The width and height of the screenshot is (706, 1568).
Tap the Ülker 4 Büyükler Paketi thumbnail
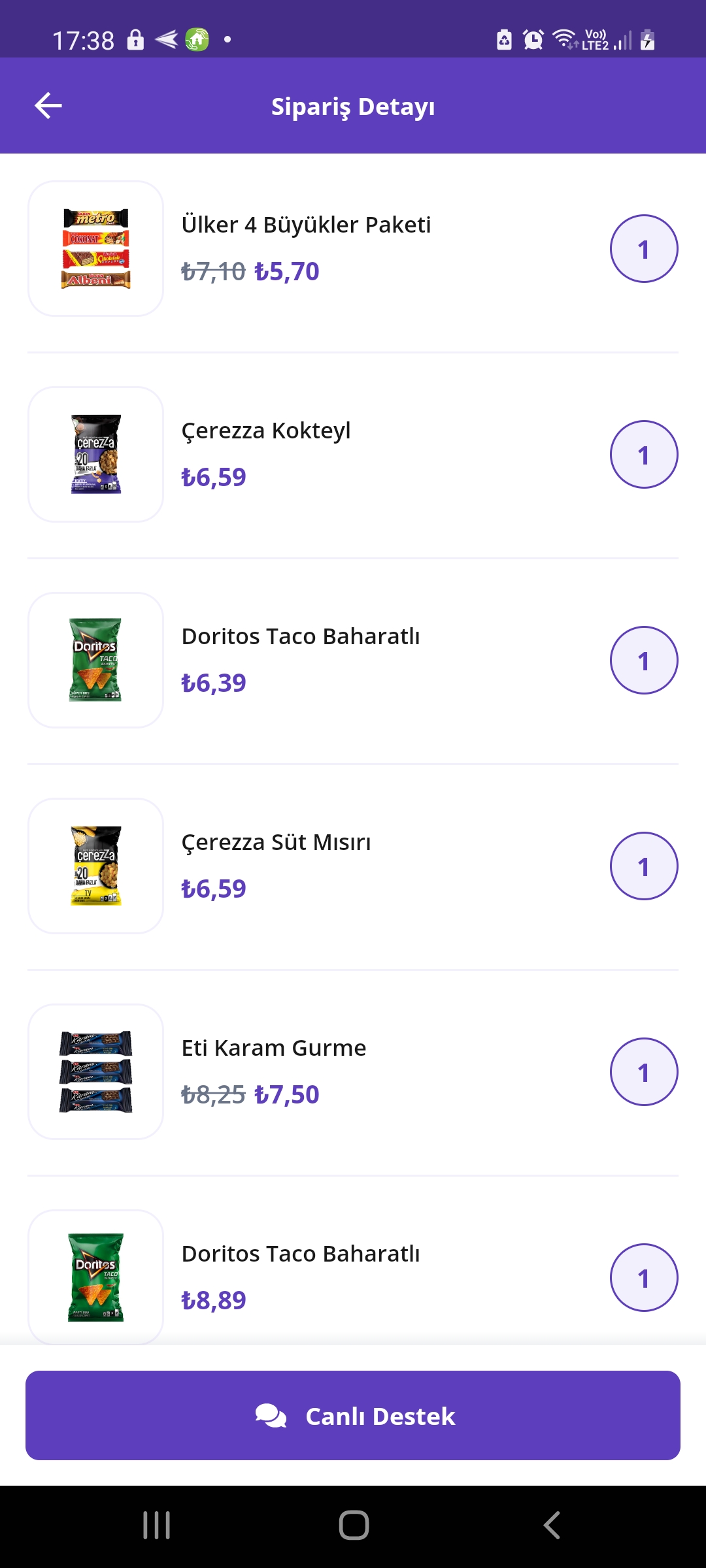point(95,249)
